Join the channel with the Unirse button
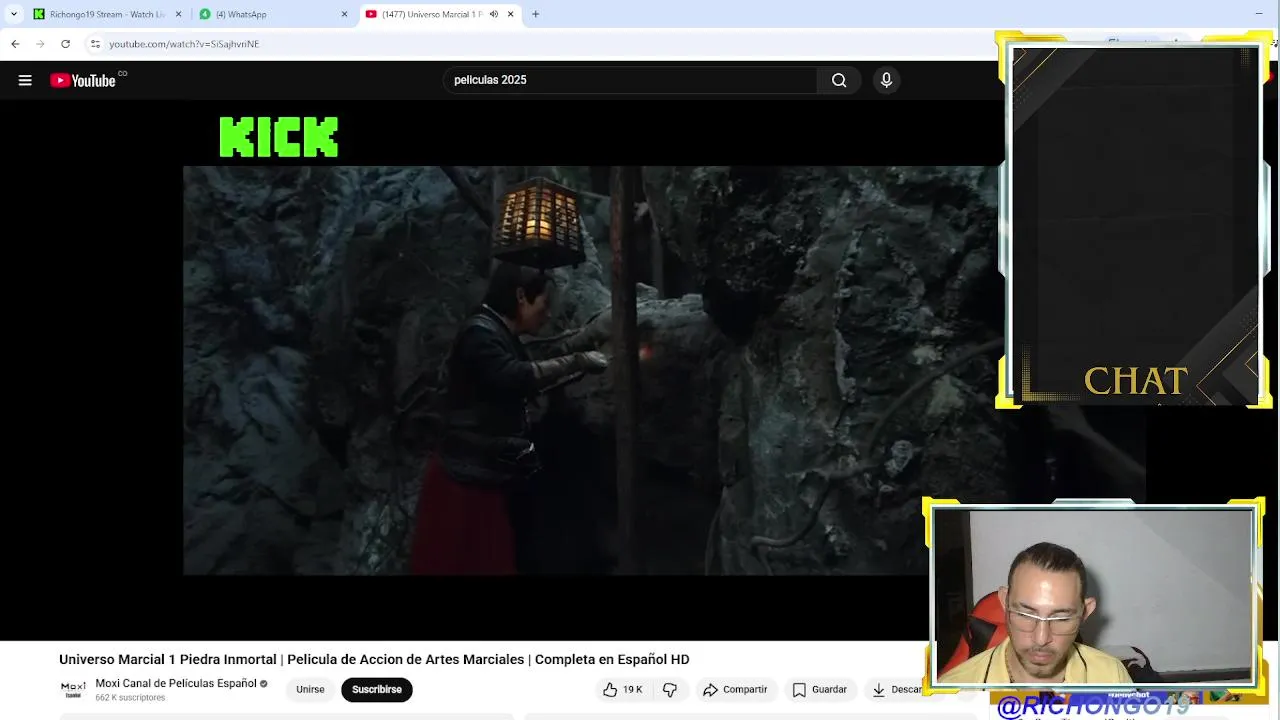The image size is (1280, 720). pos(310,690)
